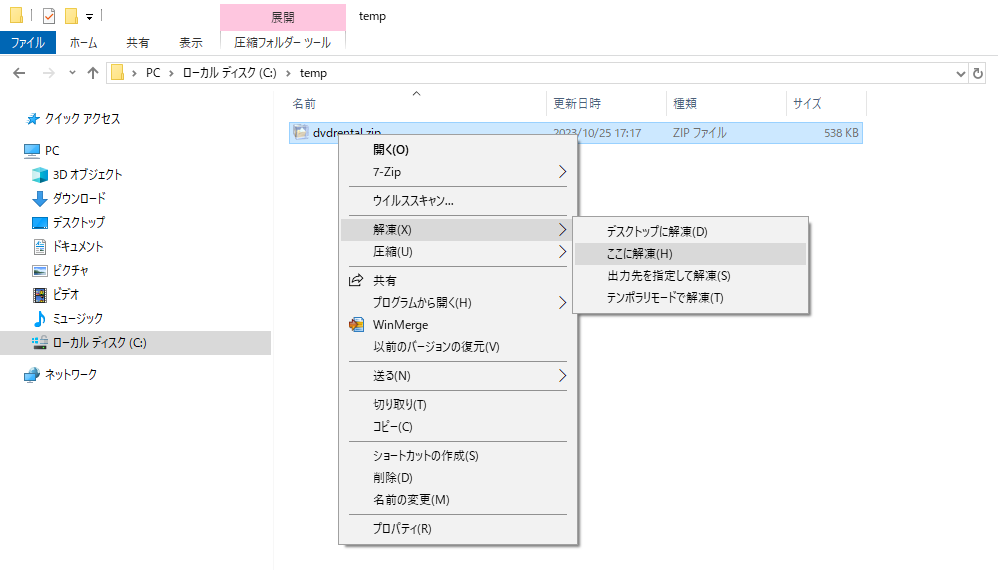The image size is (998, 570).
Task: Switch to the 共有 ribbon tab
Action: [x=137, y=43]
